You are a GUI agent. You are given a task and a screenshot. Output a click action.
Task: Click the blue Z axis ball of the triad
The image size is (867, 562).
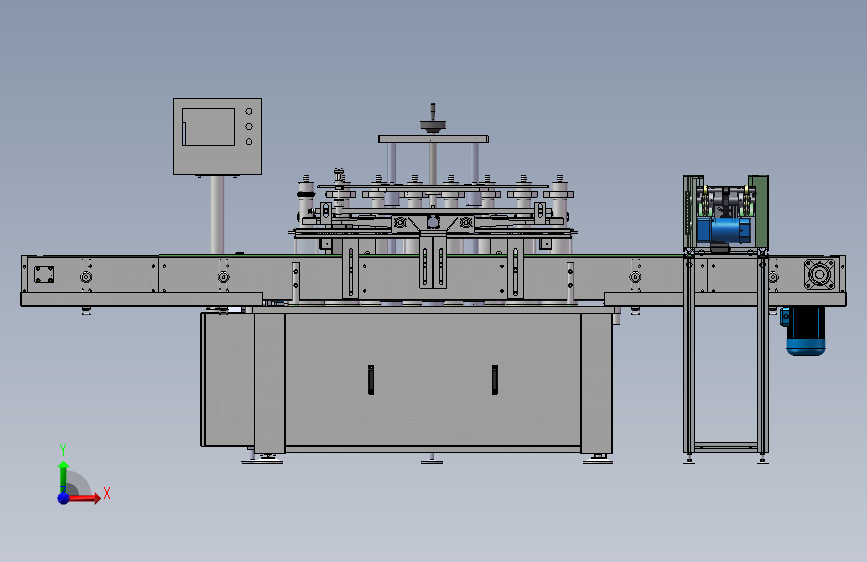(x=64, y=498)
